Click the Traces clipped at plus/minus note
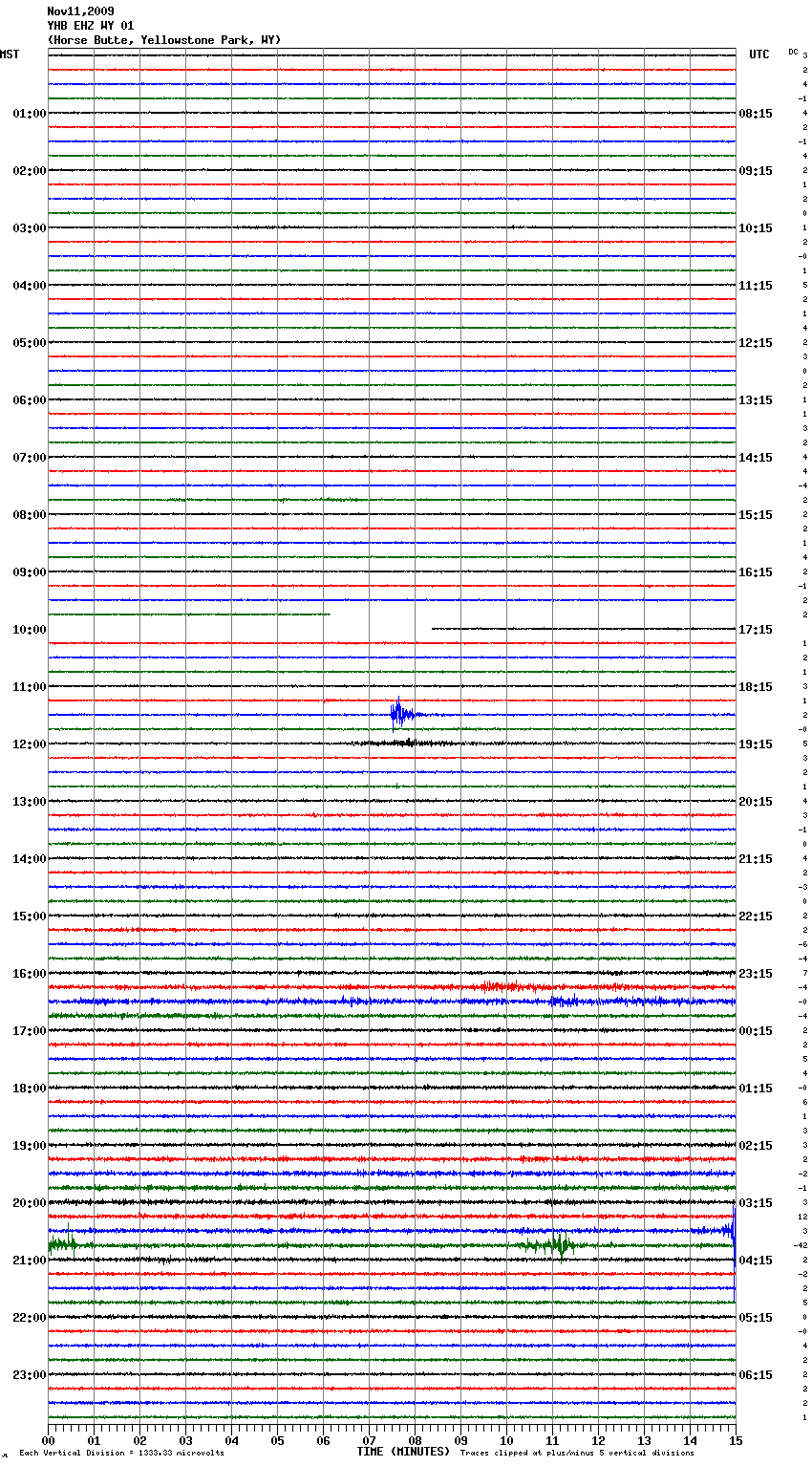 click(x=577, y=1453)
